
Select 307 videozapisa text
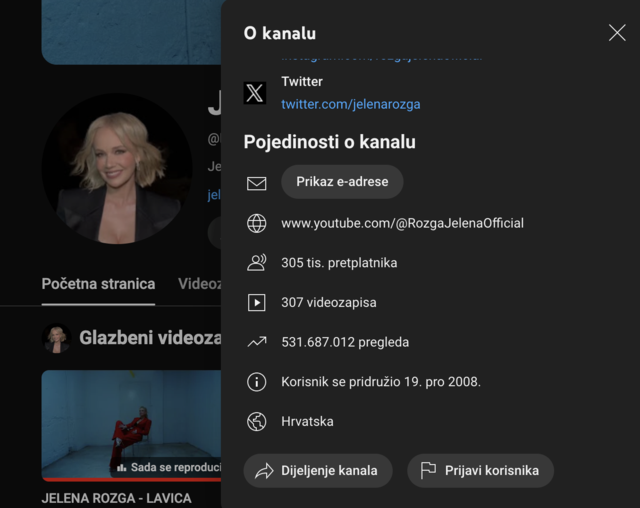pos(329,302)
